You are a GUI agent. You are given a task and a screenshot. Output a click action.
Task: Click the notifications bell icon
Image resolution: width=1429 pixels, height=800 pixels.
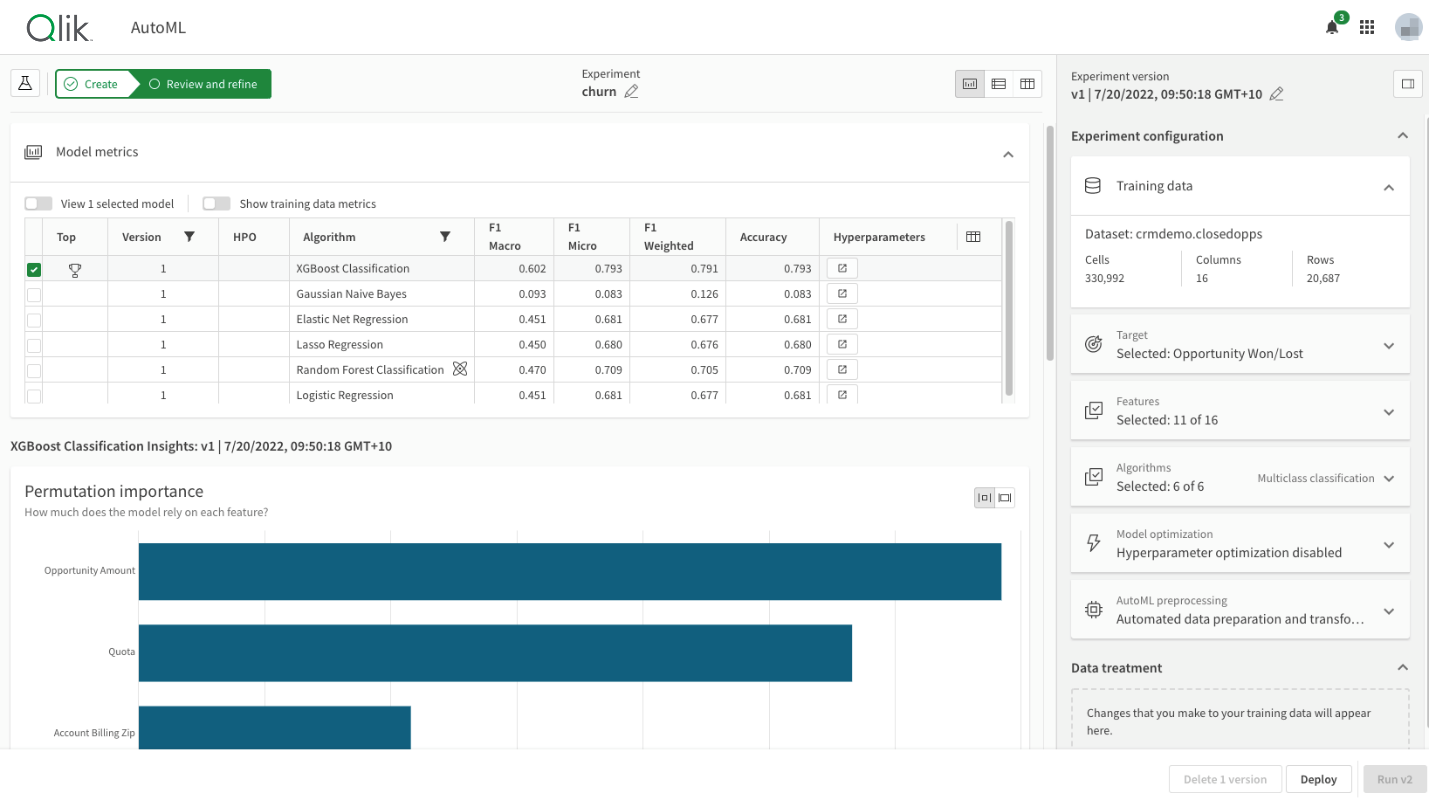1332,28
